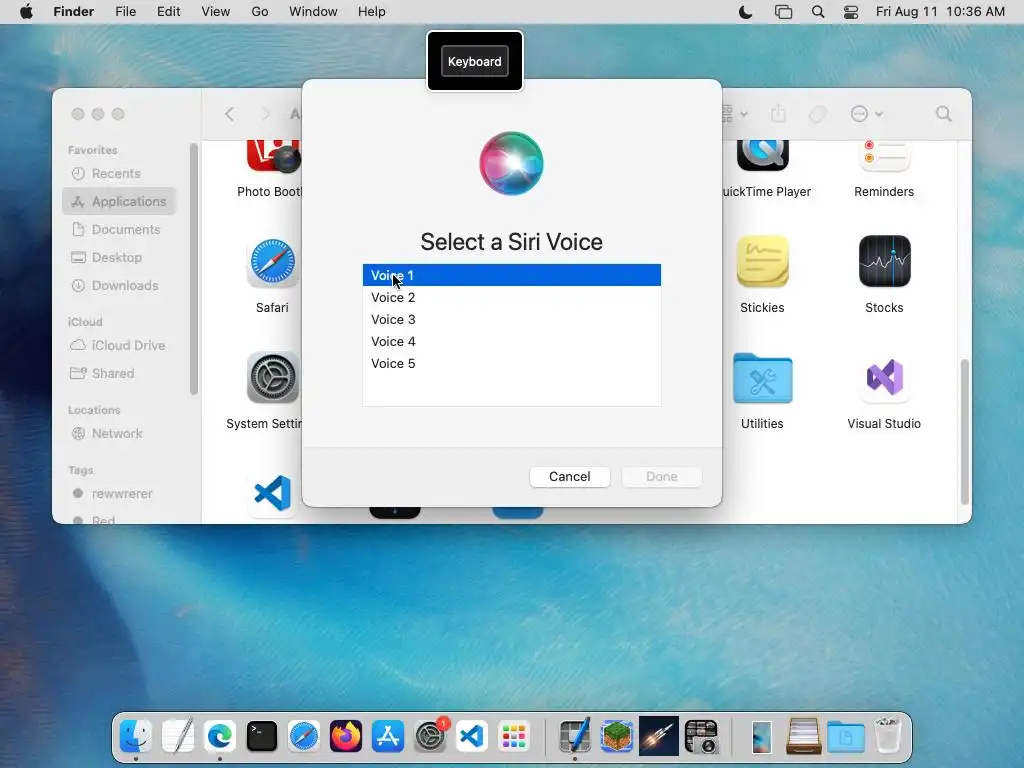Select the QuickTime Player app icon in Finder
The image size is (1024, 768).
tap(762, 155)
